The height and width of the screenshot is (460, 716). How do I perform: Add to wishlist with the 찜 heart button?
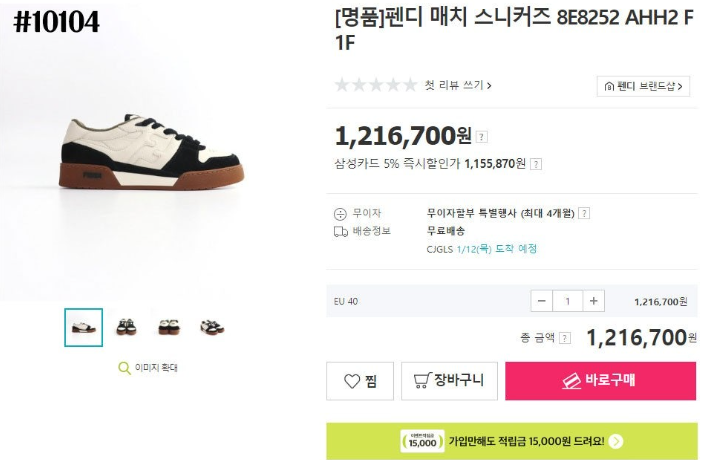click(x=360, y=381)
